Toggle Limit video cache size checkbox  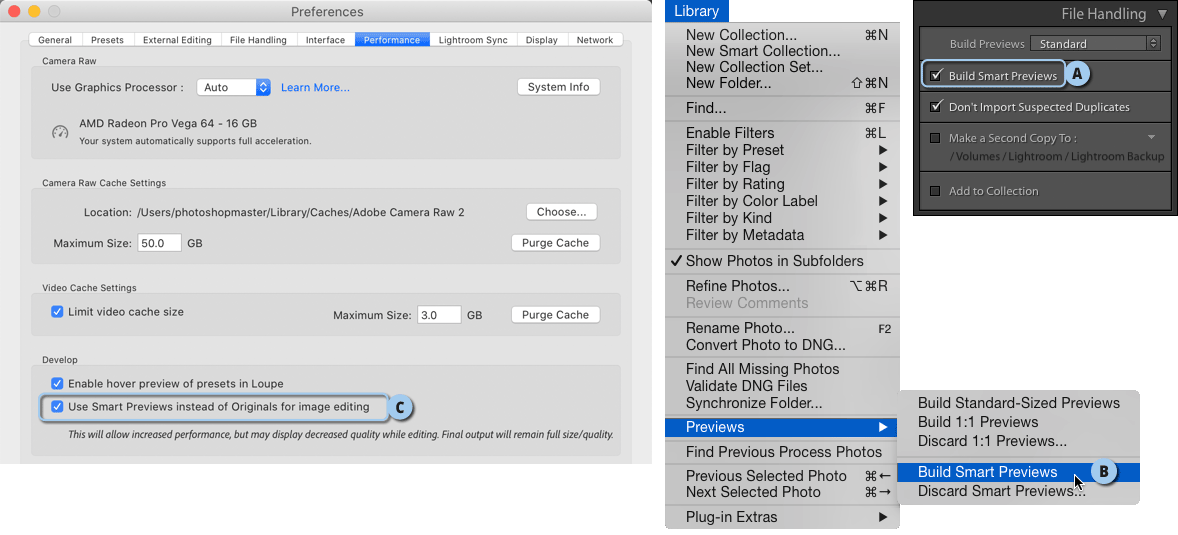tap(57, 311)
